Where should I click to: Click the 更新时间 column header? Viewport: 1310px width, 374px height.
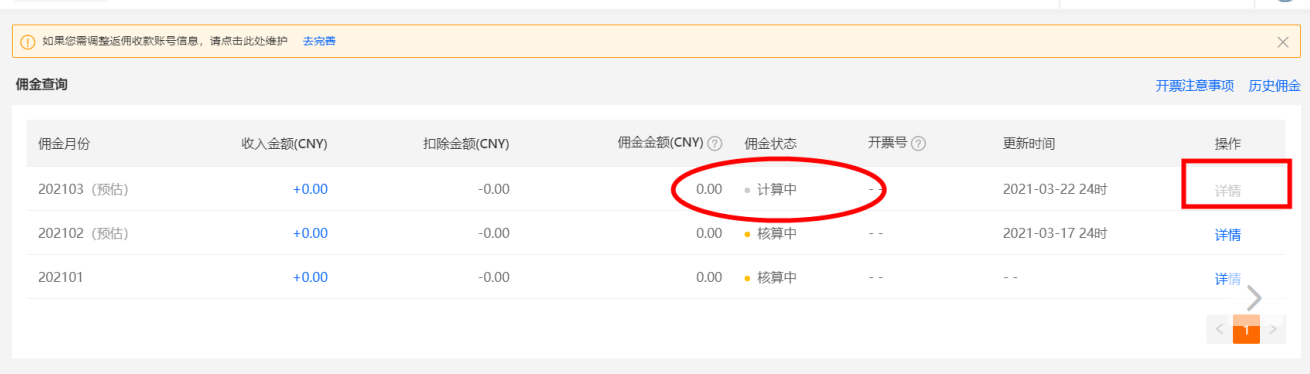[x=1029, y=144]
